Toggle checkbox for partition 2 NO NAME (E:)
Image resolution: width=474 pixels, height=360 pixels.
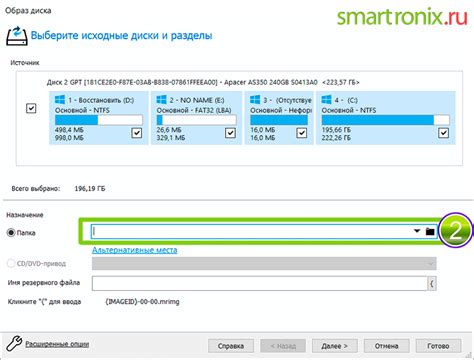(x=230, y=133)
